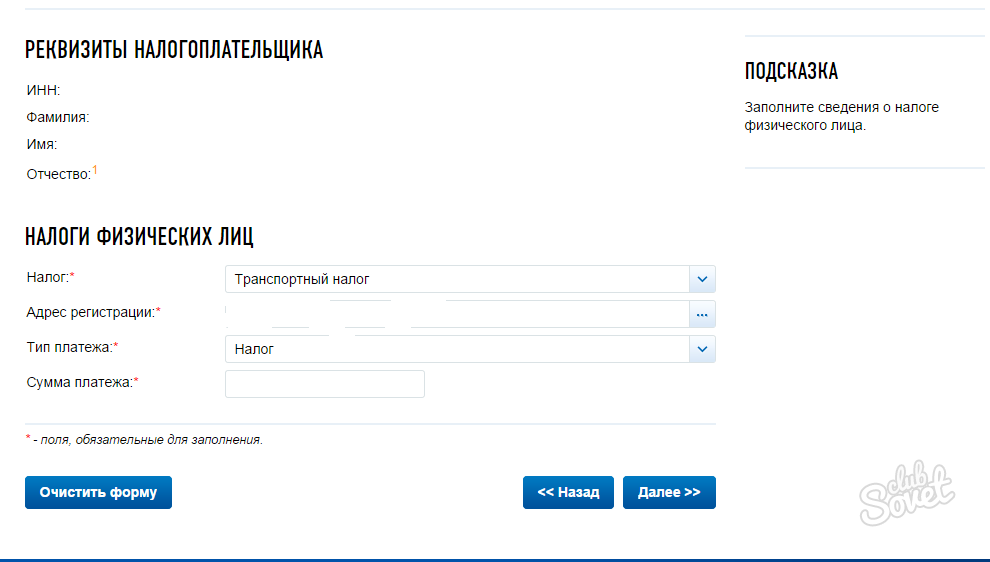Click hint text Заполните сведения о налоге
Image resolution: width=990 pixels, height=562 pixels.
[x=842, y=116]
